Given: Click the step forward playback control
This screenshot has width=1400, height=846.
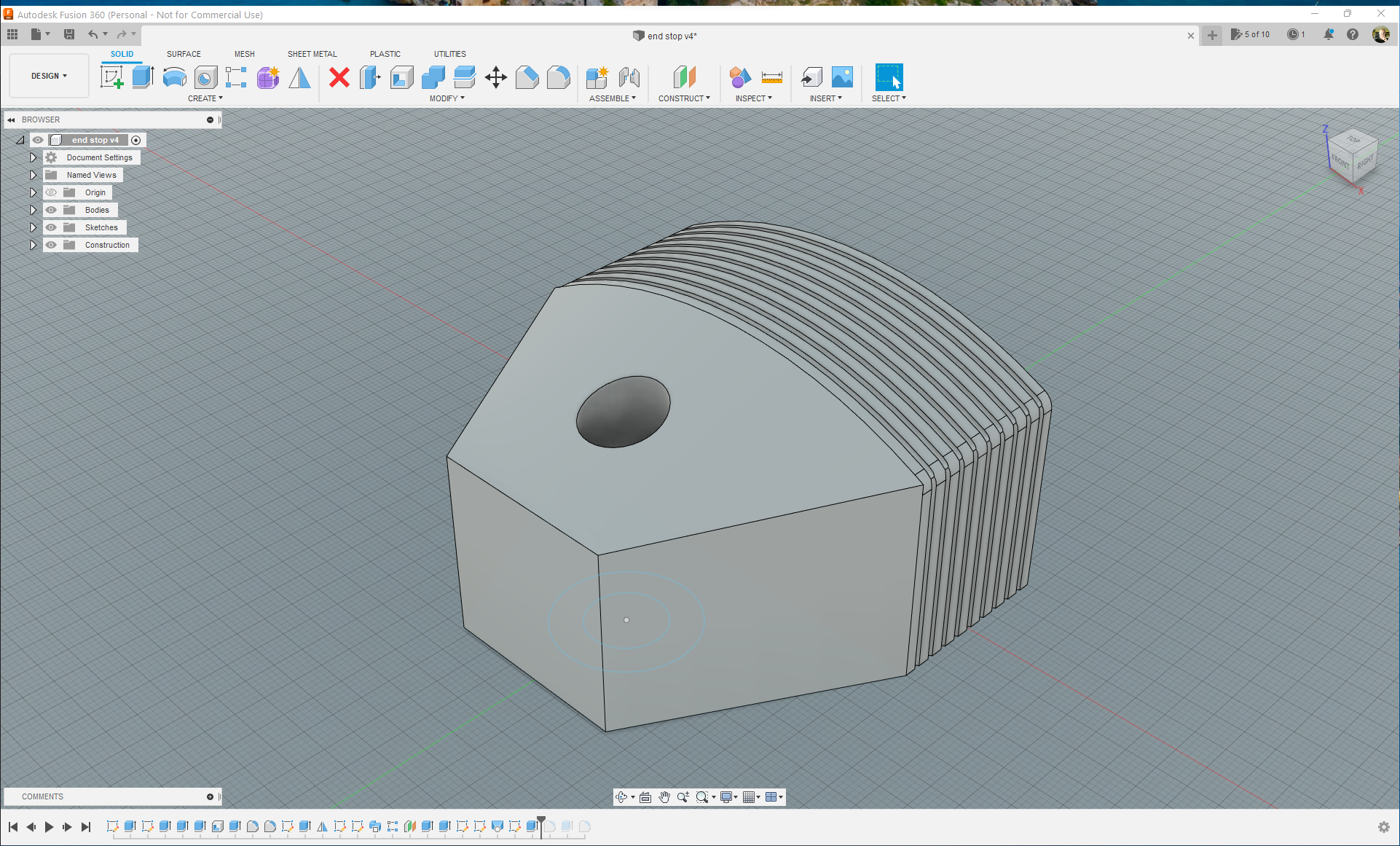Looking at the screenshot, I should [x=67, y=826].
